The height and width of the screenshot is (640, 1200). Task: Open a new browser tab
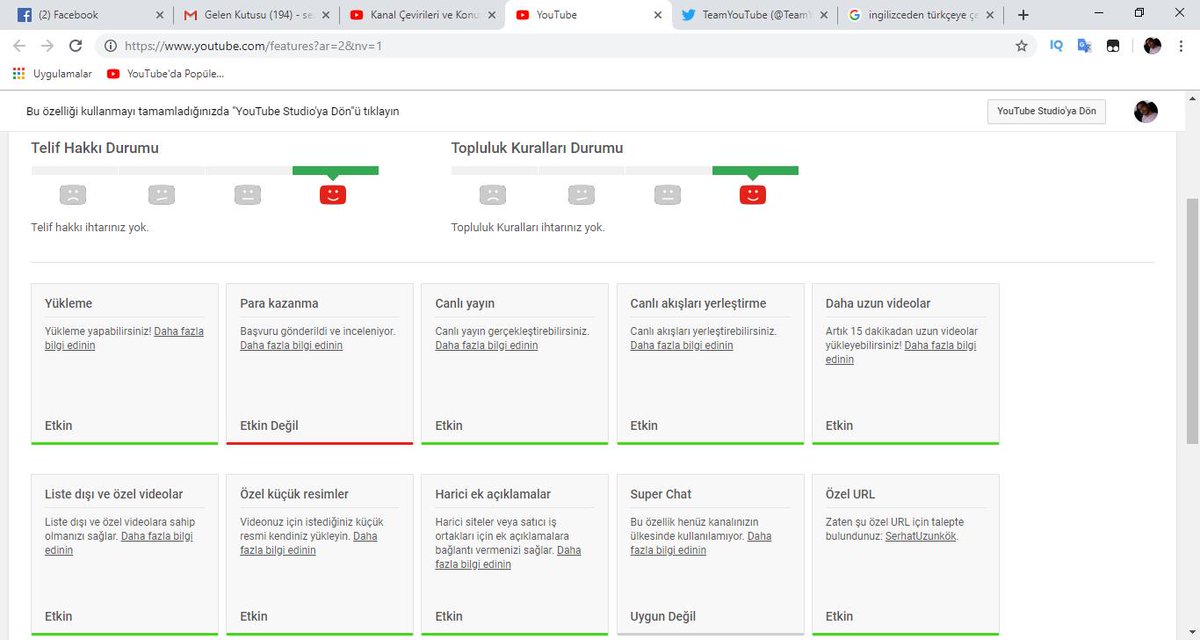(1023, 15)
